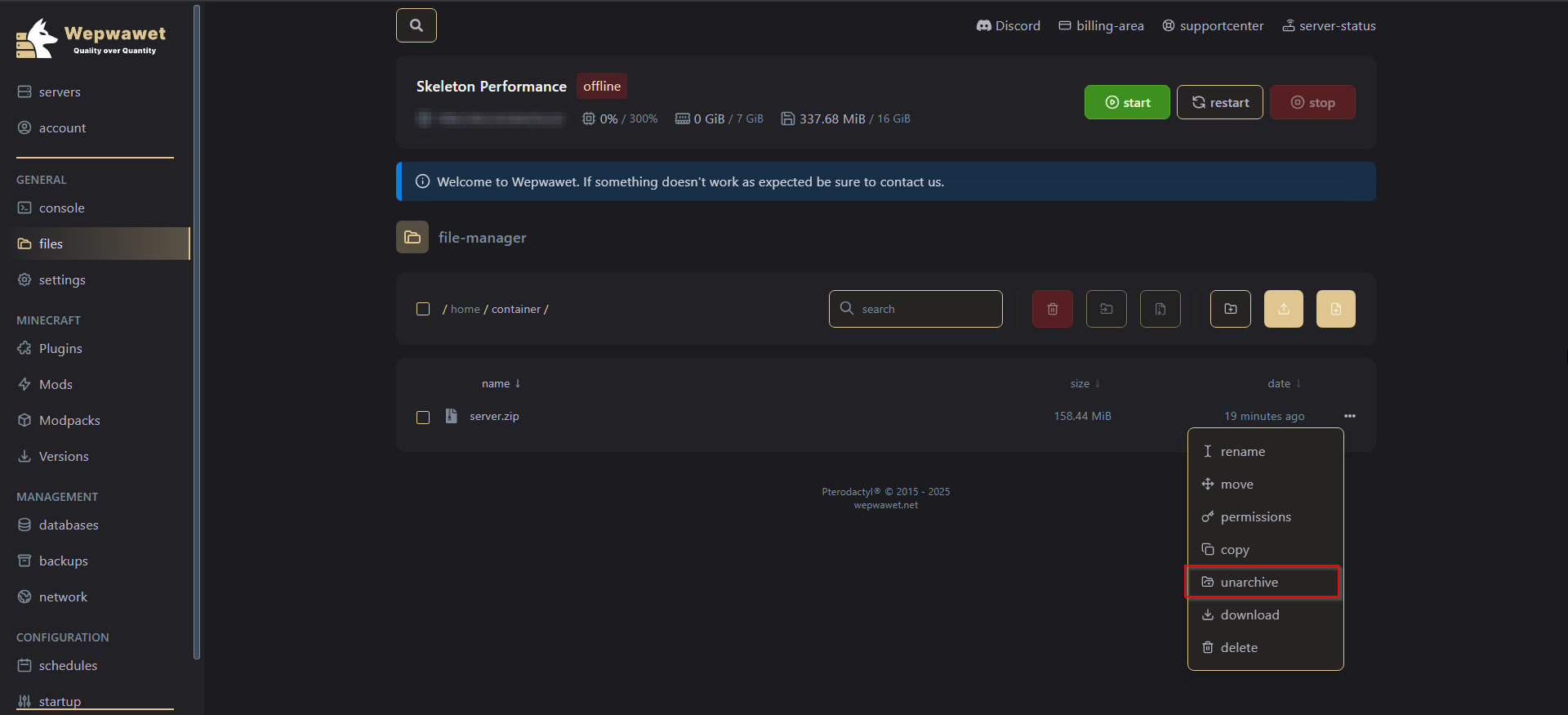This screenshot has height=715, width=1568.
Task: Click the sidebar vertical scrollbar
Action: click(197, 331)
